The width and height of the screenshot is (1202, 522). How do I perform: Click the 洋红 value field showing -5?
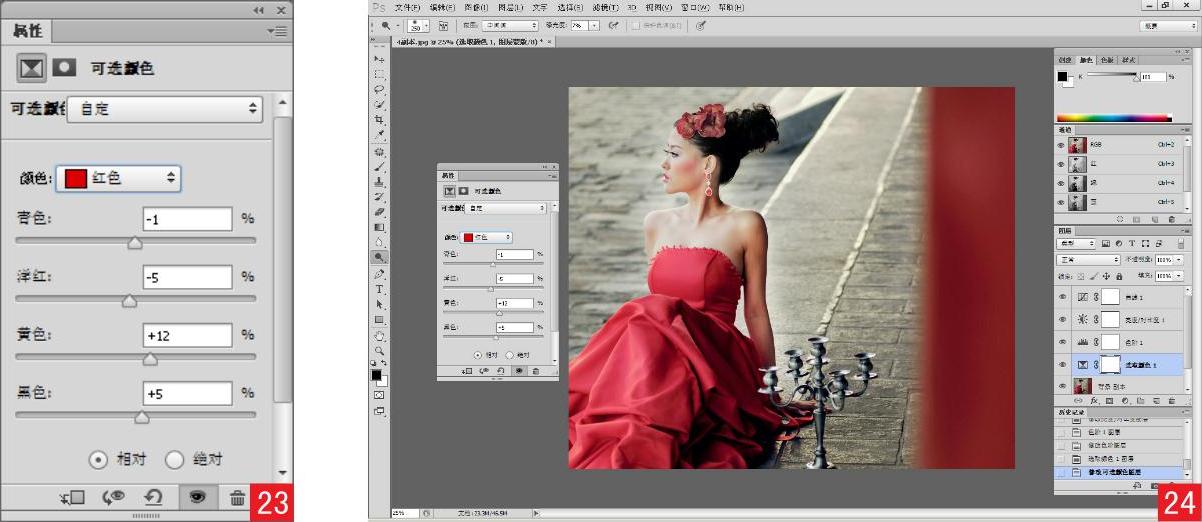click(x=187, y=277)
